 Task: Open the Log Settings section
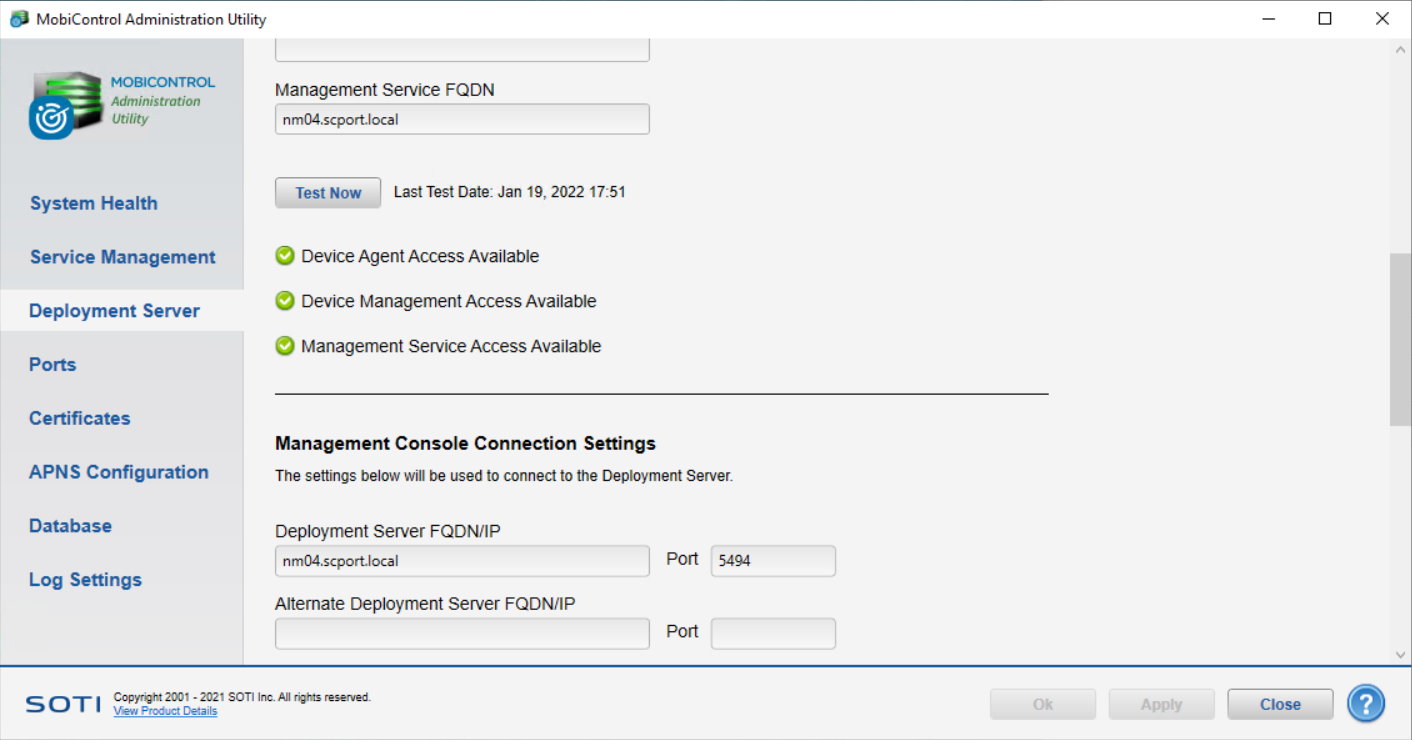click(x=85, y=580)
